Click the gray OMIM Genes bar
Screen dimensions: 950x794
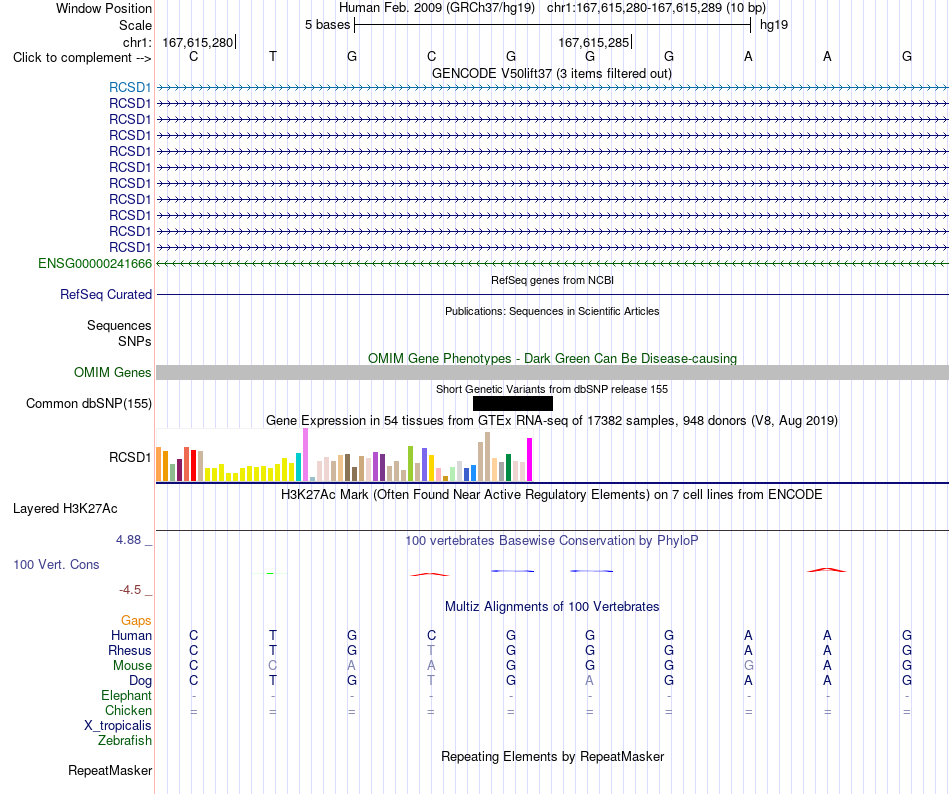[x=552, y=372]
